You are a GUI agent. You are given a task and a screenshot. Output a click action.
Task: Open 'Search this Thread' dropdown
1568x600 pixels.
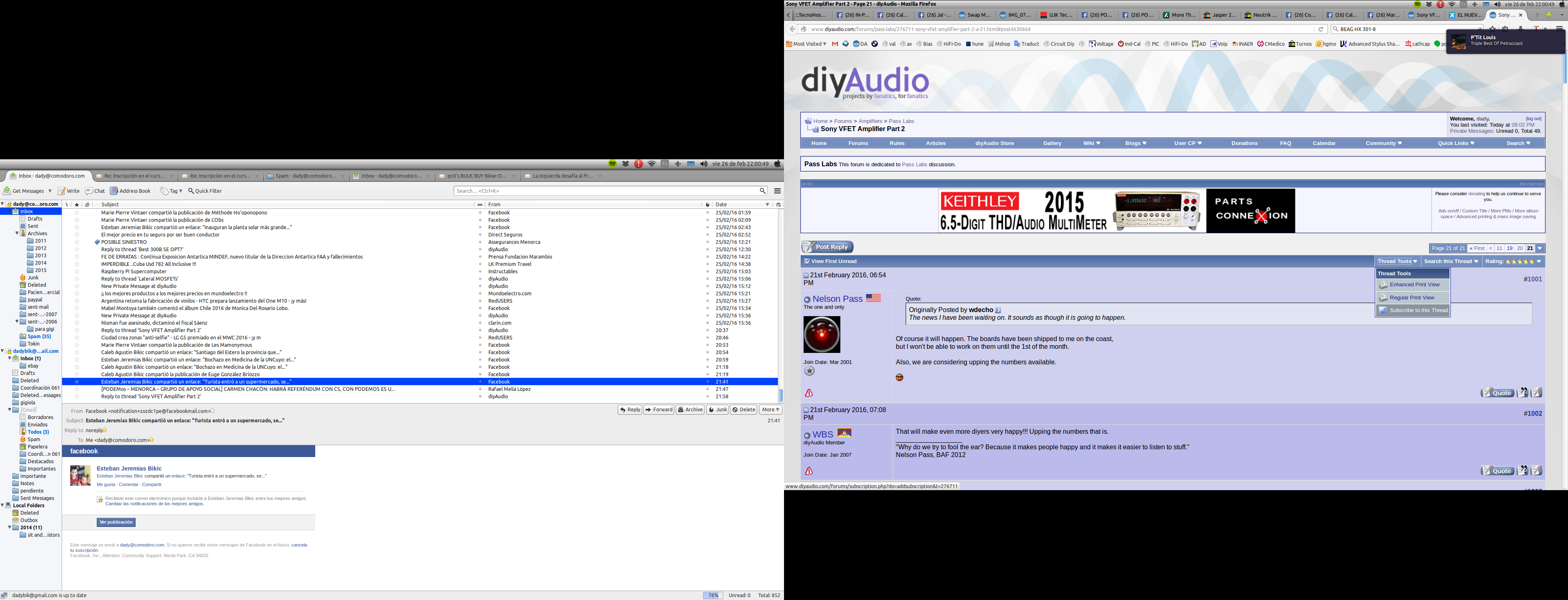[1451, 261]
